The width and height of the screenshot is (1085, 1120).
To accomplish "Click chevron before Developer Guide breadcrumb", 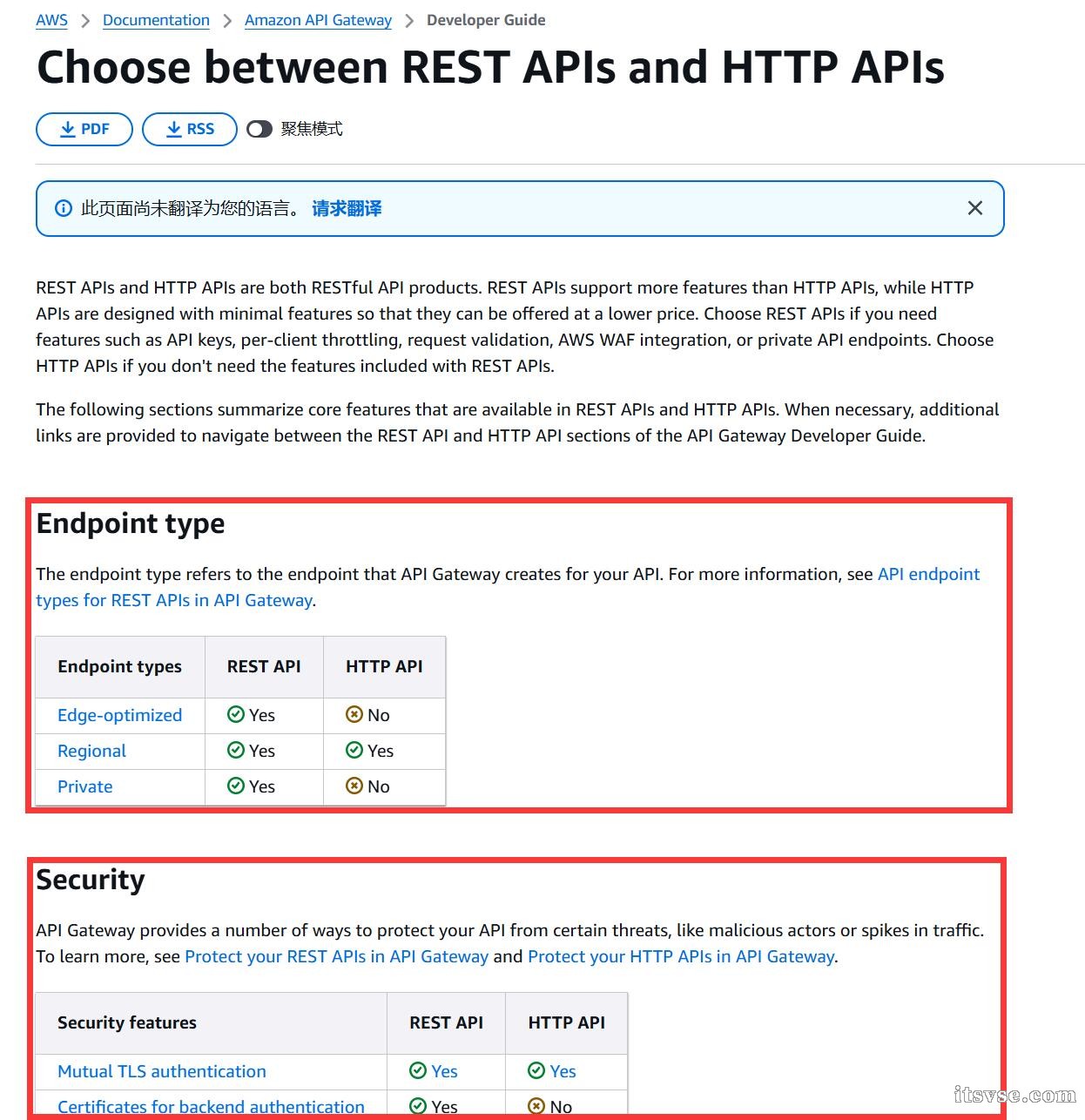I will 409,20.
